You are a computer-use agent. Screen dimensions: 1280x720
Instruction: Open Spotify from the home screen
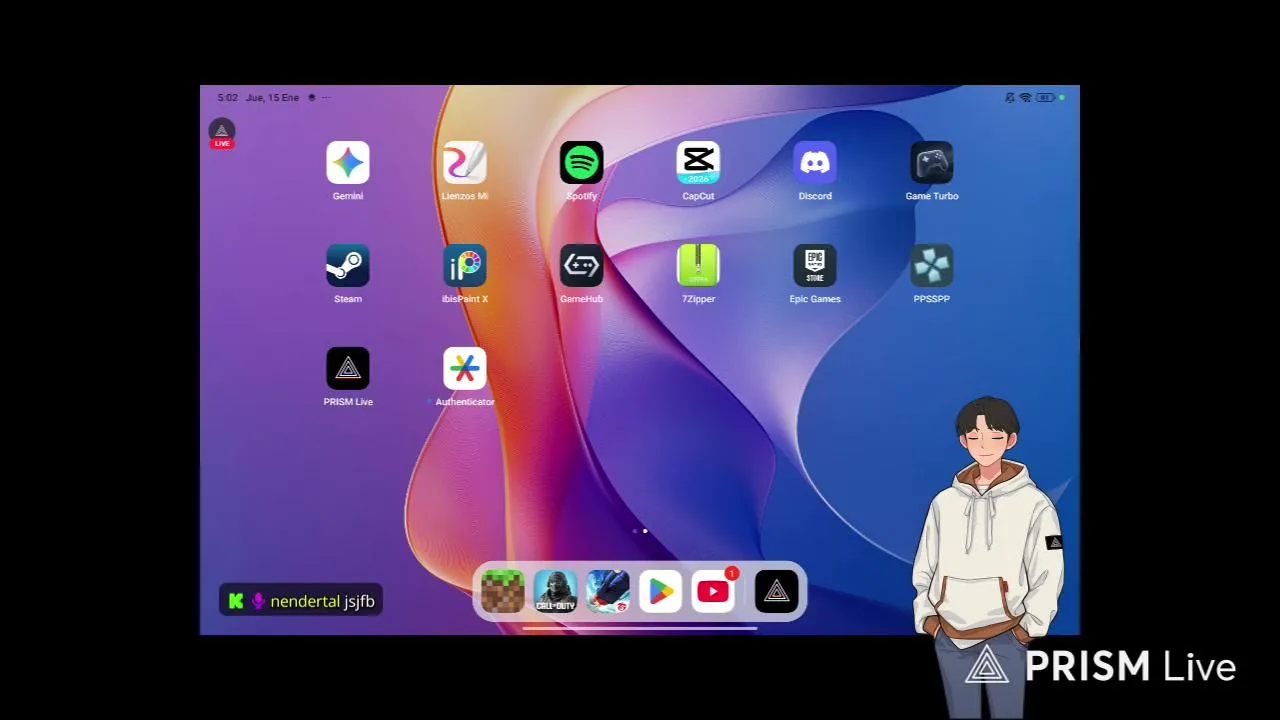582,163
